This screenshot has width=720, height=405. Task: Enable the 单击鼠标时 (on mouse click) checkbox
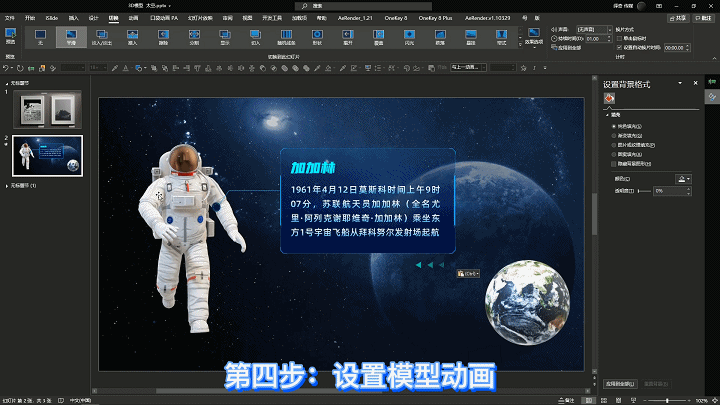pyautogui.click(x=619, y=39)
